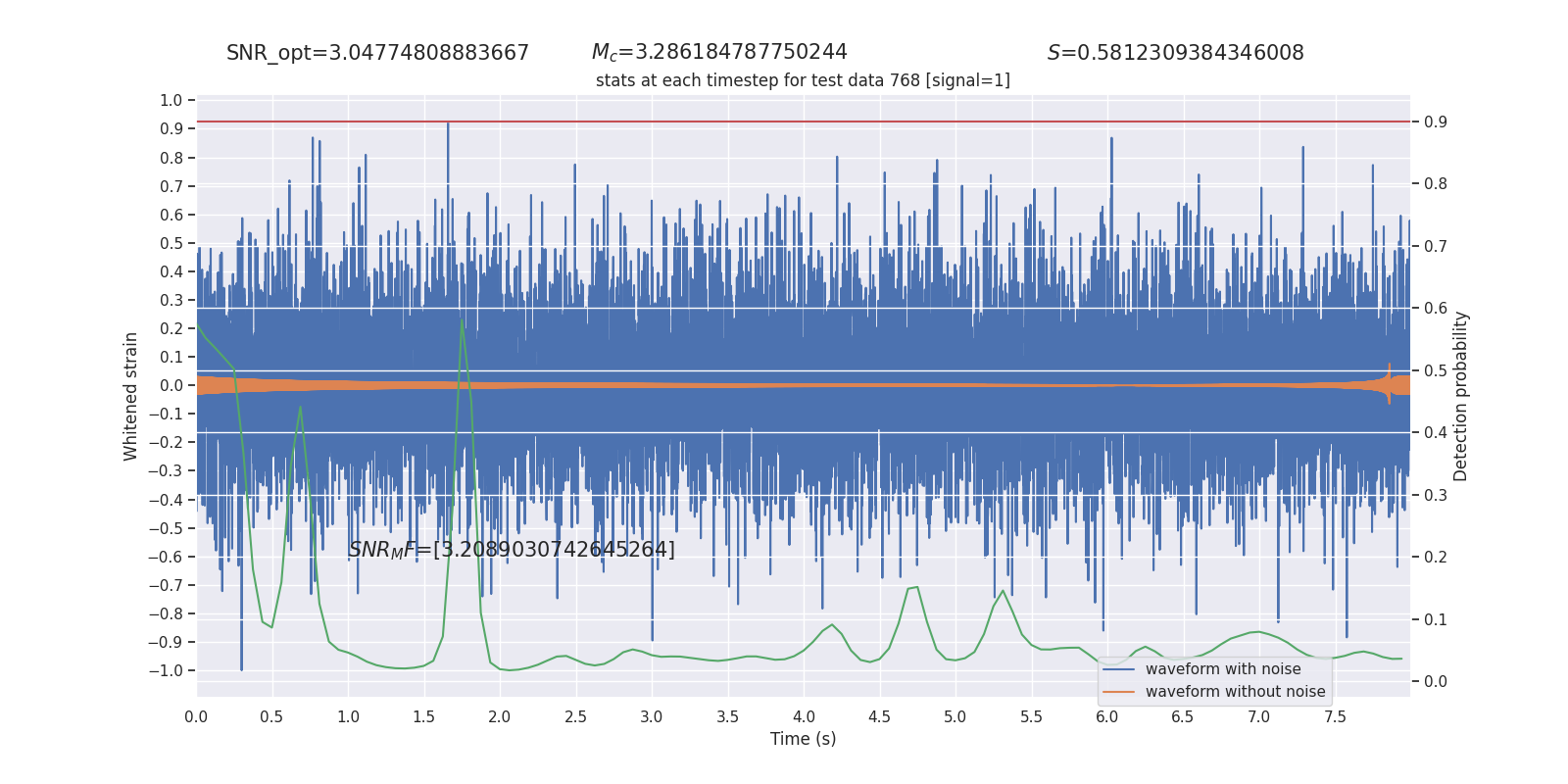Click x-axis tick label 2.0
The height and width of the screenshot is (784, 1568).
[x=500, y=717]
